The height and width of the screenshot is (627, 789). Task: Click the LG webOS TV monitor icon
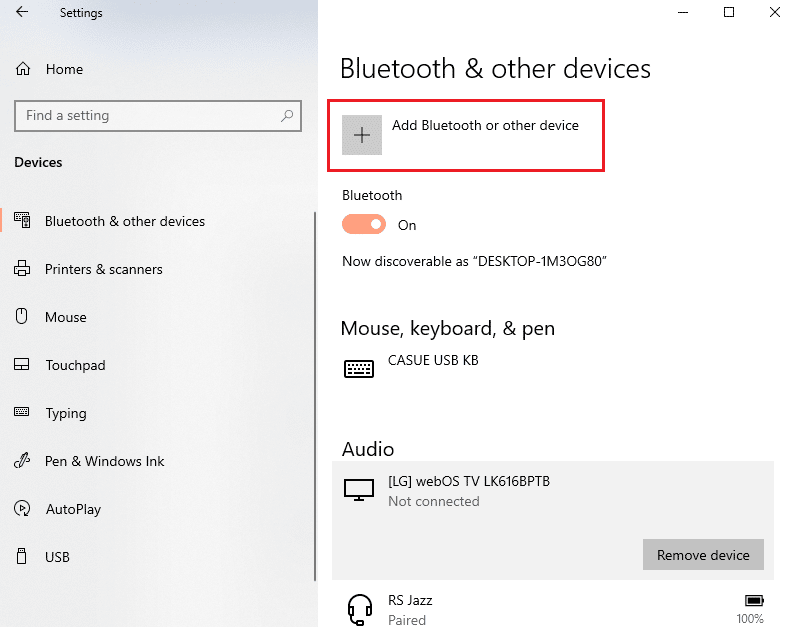point(359,490)
